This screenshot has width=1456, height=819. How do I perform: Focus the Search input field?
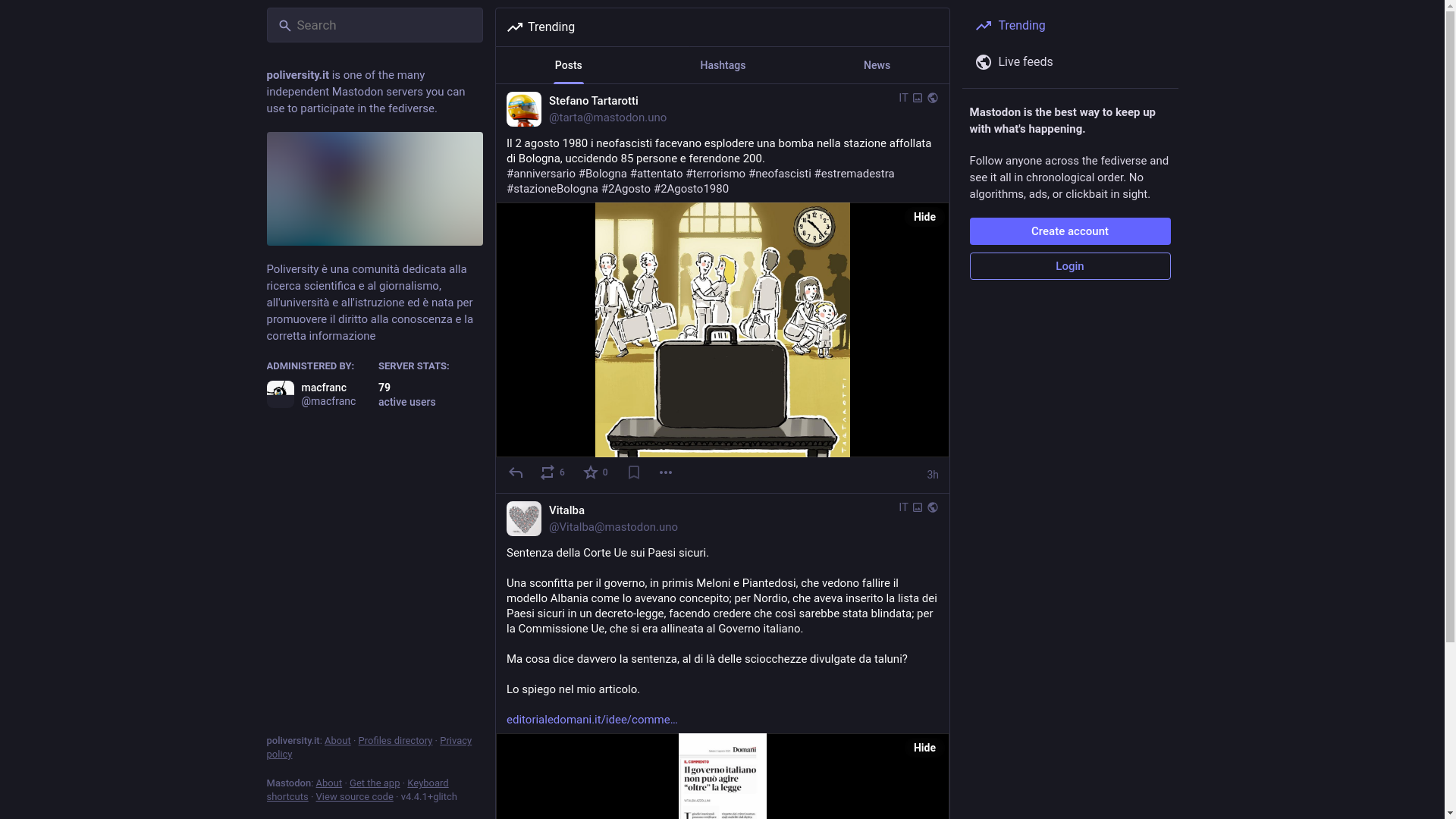(375, 25)
